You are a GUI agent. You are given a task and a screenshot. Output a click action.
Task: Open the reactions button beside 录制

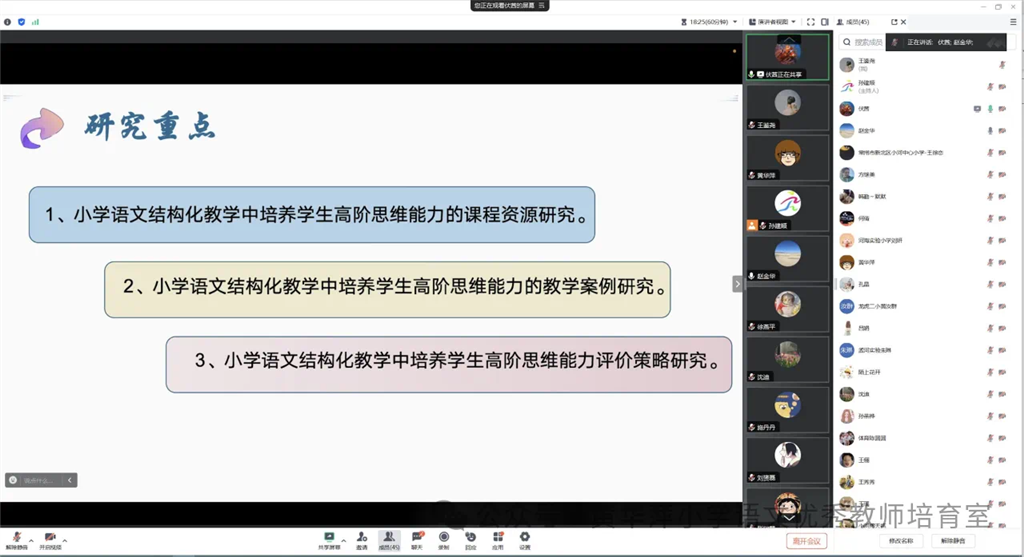tap(471, 540)
